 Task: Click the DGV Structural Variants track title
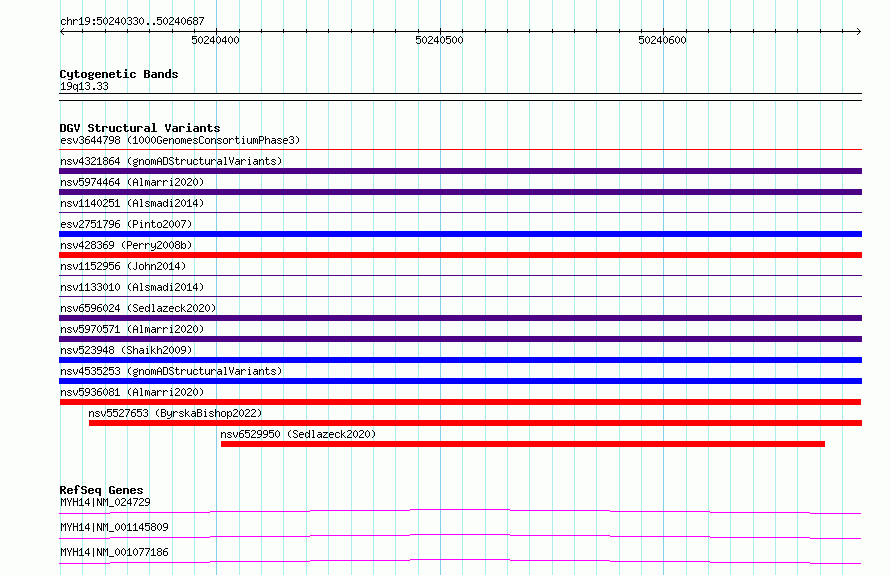[140, 128]
